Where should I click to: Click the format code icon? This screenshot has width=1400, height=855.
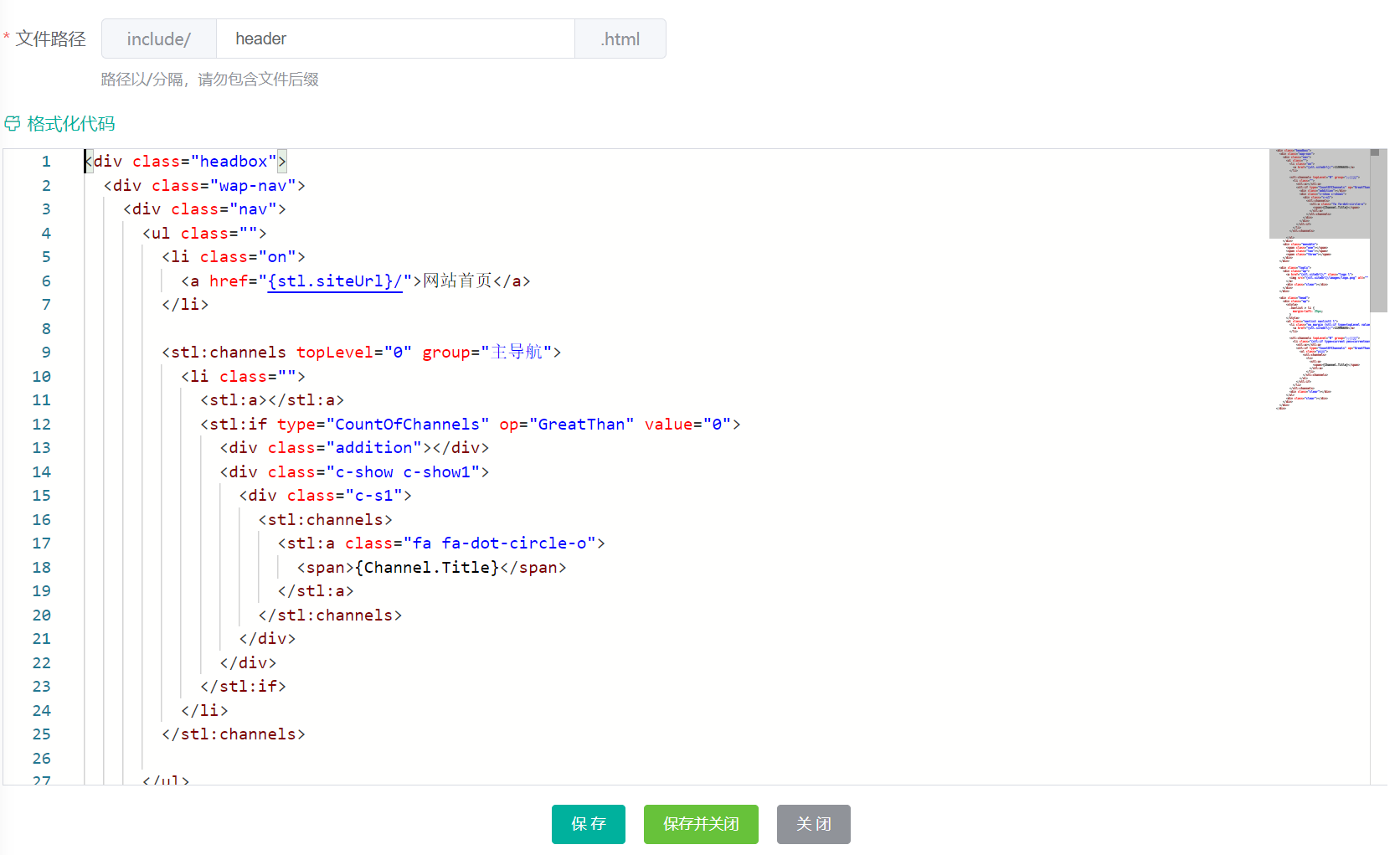tap(12, 124)
